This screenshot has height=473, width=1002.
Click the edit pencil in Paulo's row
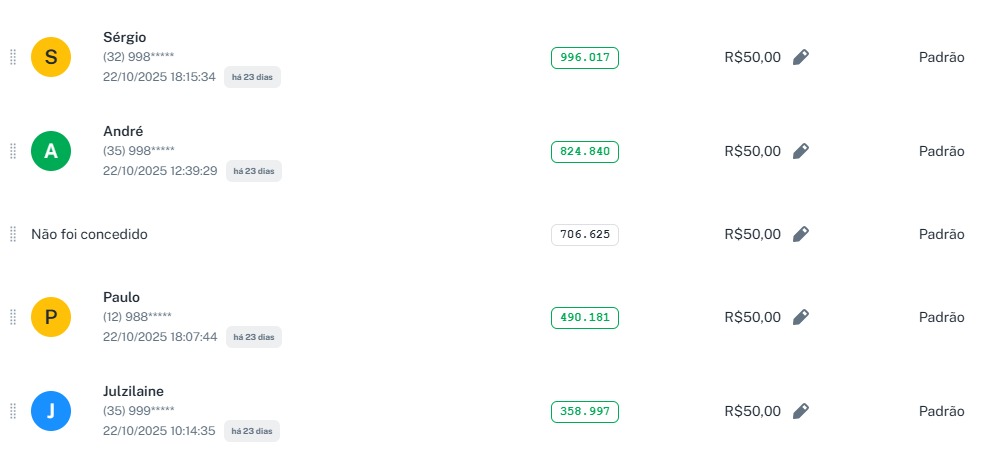pyautogui.click(x=800, y=317)
